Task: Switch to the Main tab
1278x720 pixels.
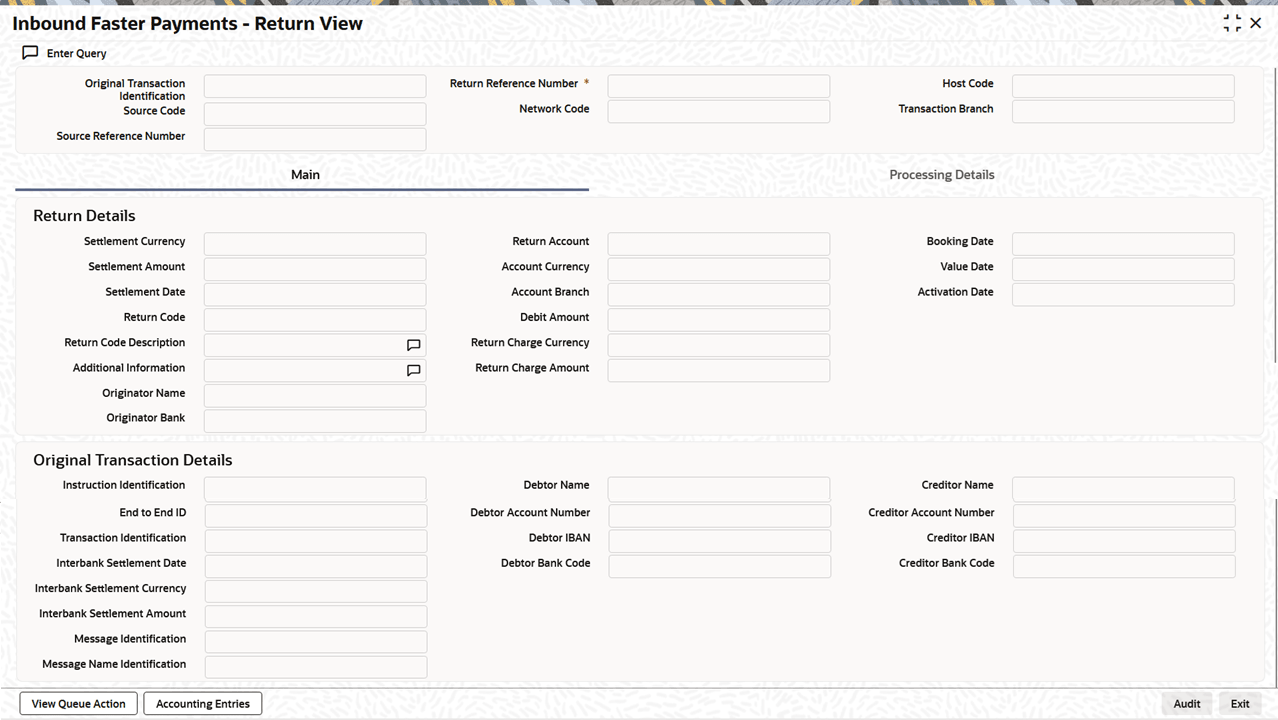Action: coord(305,175)
